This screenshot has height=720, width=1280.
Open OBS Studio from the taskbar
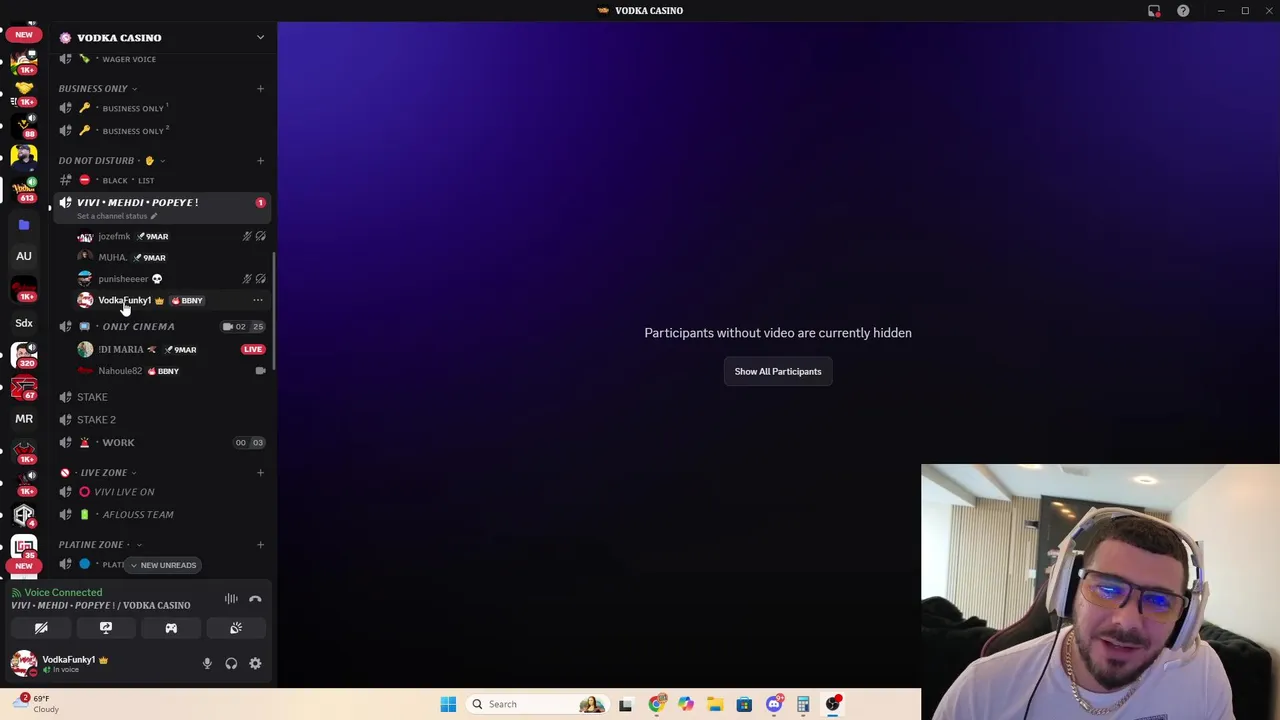832,704
